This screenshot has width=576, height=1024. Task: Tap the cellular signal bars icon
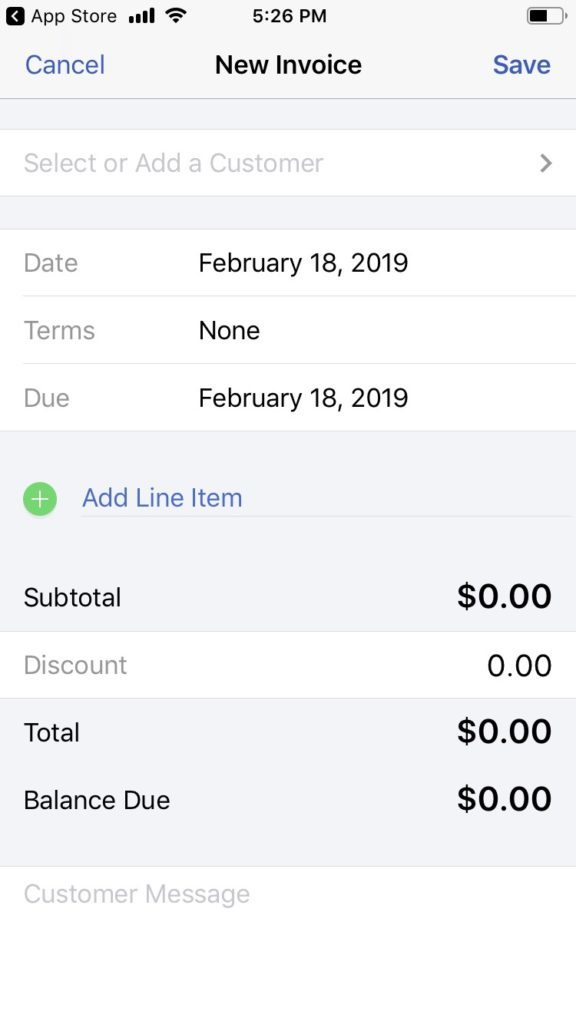142,16
